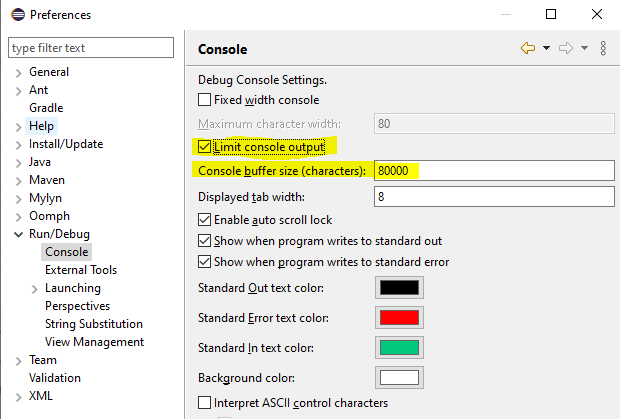Select the Gradle preferences entry
Image resolution: width=620 pixels, height=419 pixels.
(46, 108)
